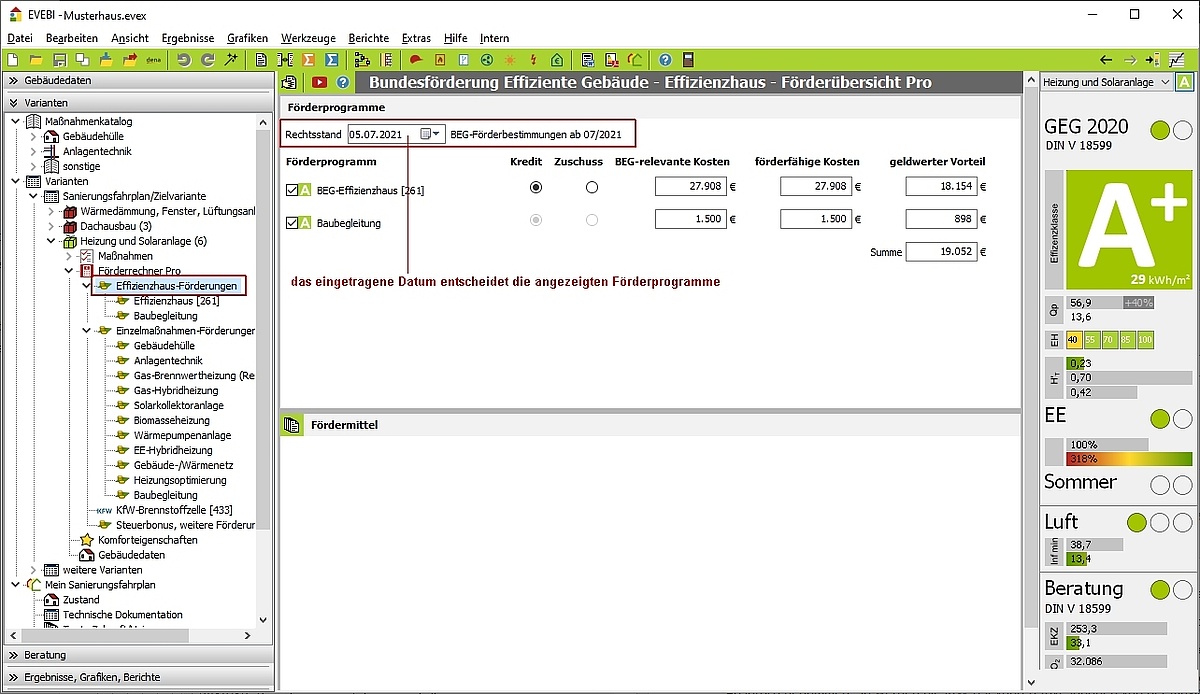Navigate back with the left arrow icon
1200x694 pixels.
(1106, 60)
